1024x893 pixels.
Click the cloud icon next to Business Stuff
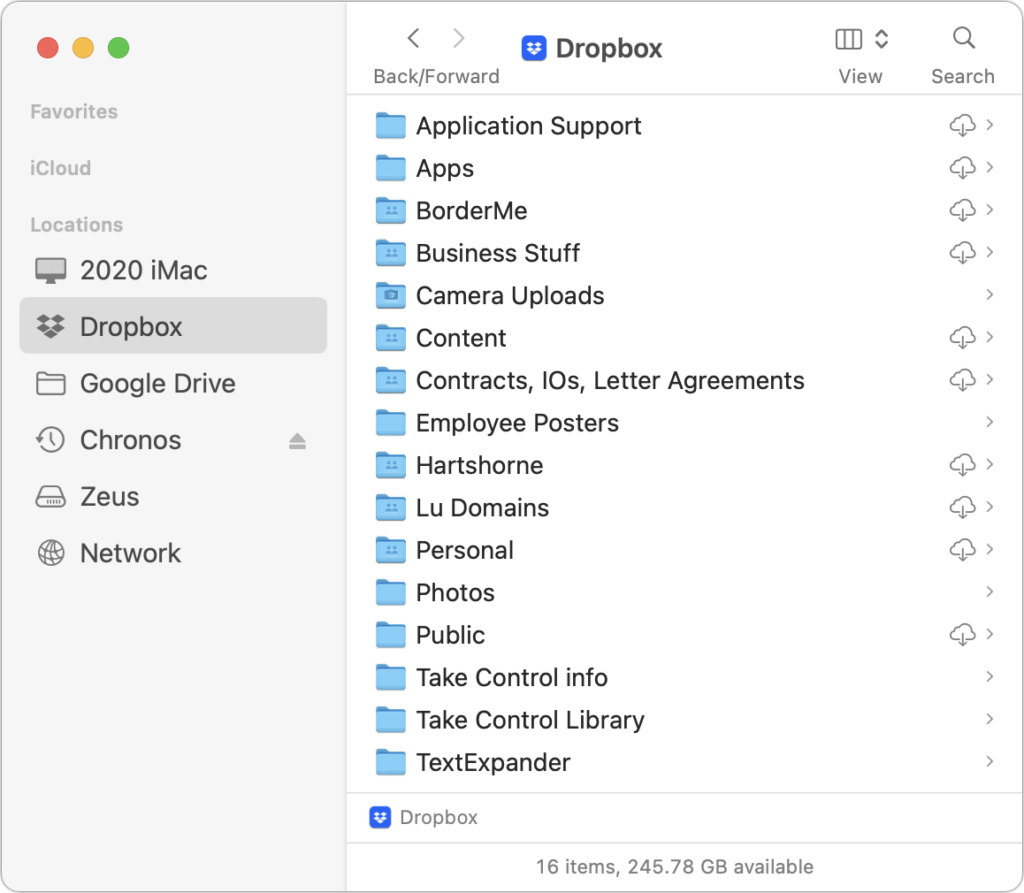point(962,252)
